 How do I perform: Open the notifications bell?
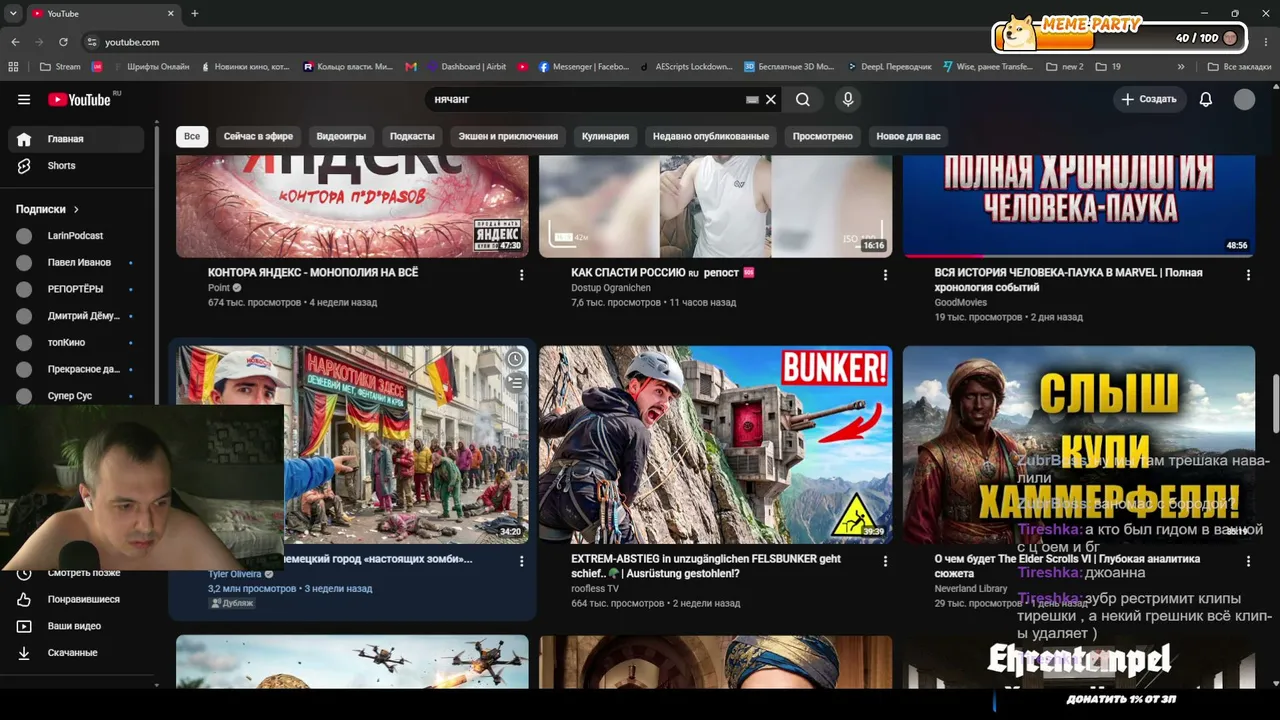[x=1206, y=99]
